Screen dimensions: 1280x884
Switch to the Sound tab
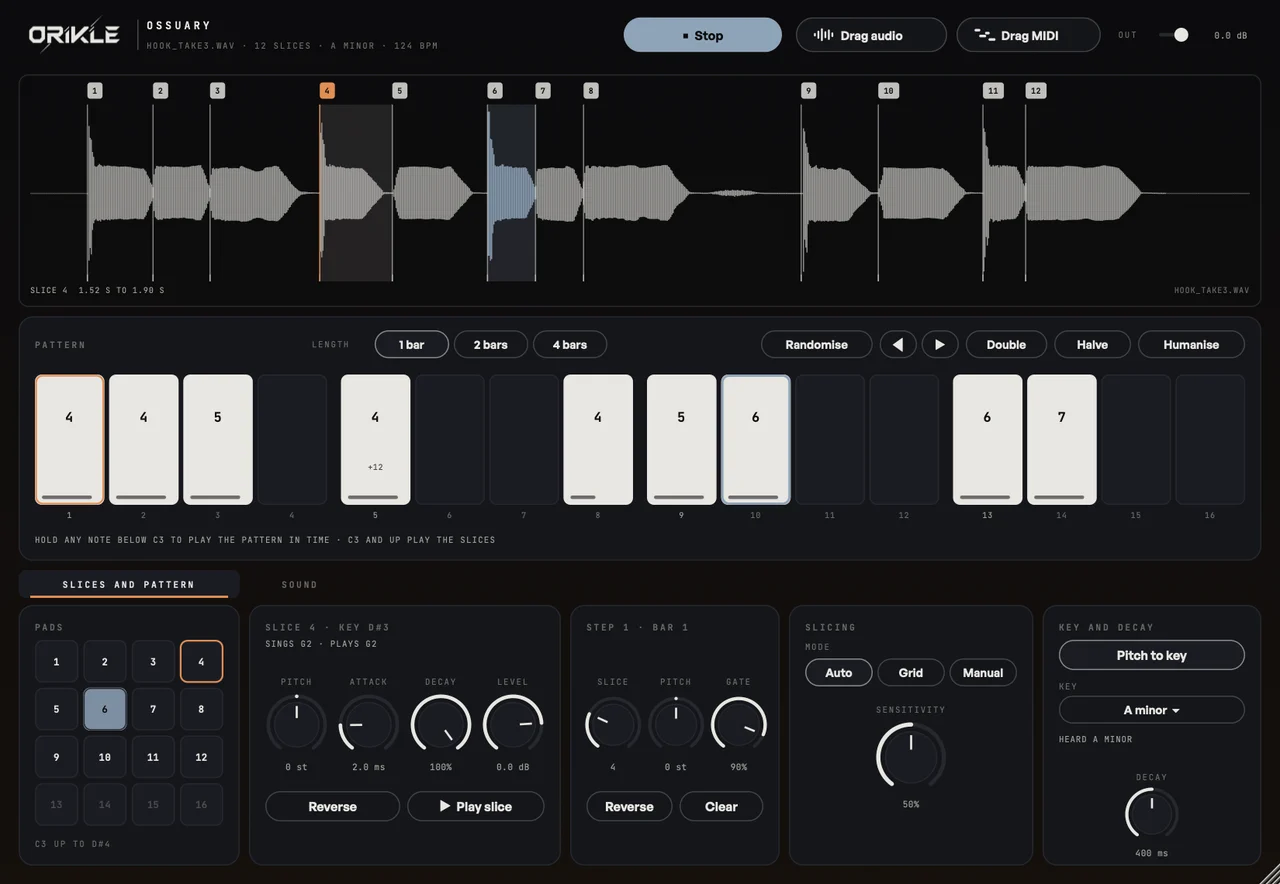[x=299, y=584]
